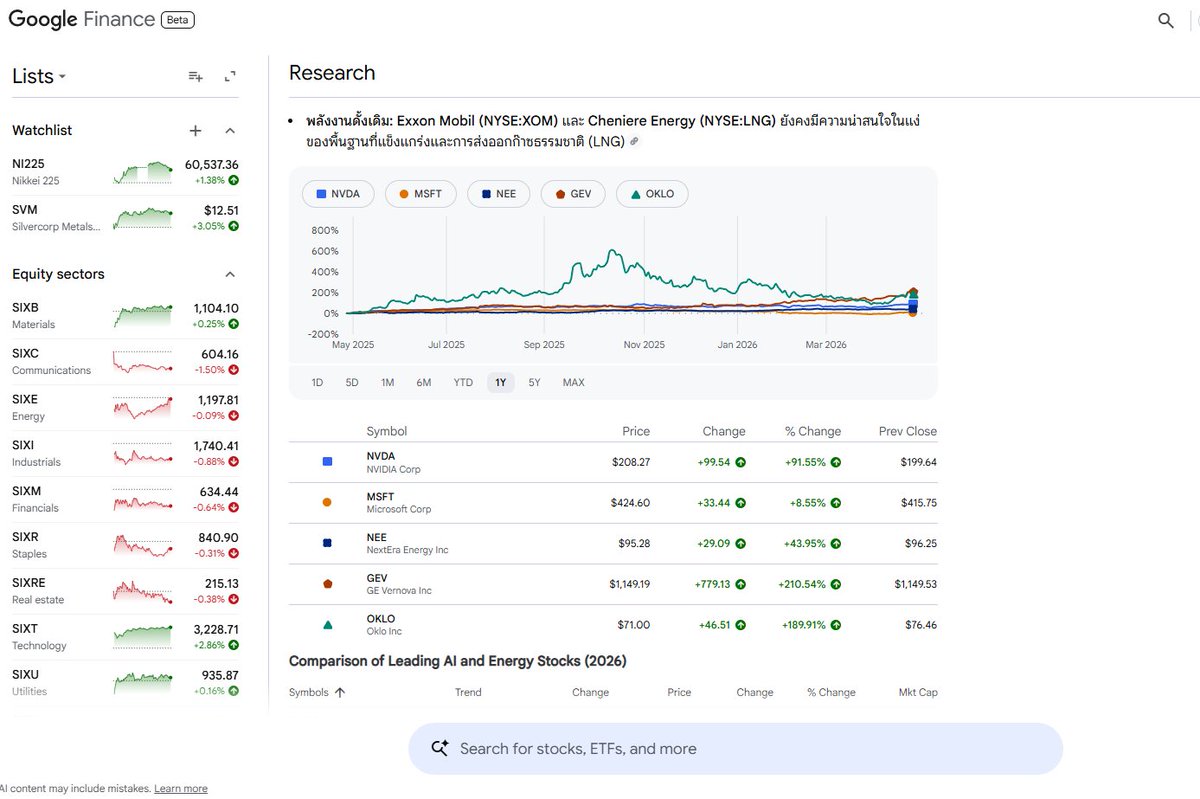1200x799 pixels.
Task: Open the SIXM Financials sector
Action: point(125,500)
